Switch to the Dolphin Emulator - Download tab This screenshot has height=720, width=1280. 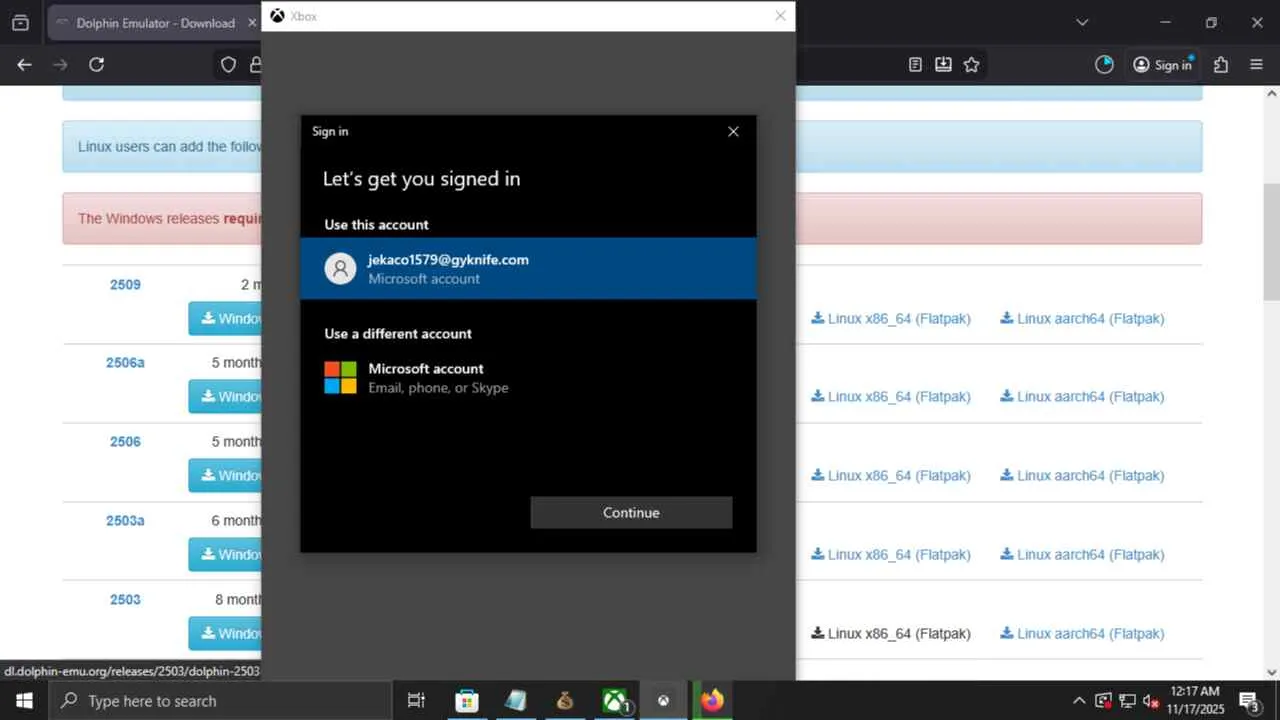153,22
